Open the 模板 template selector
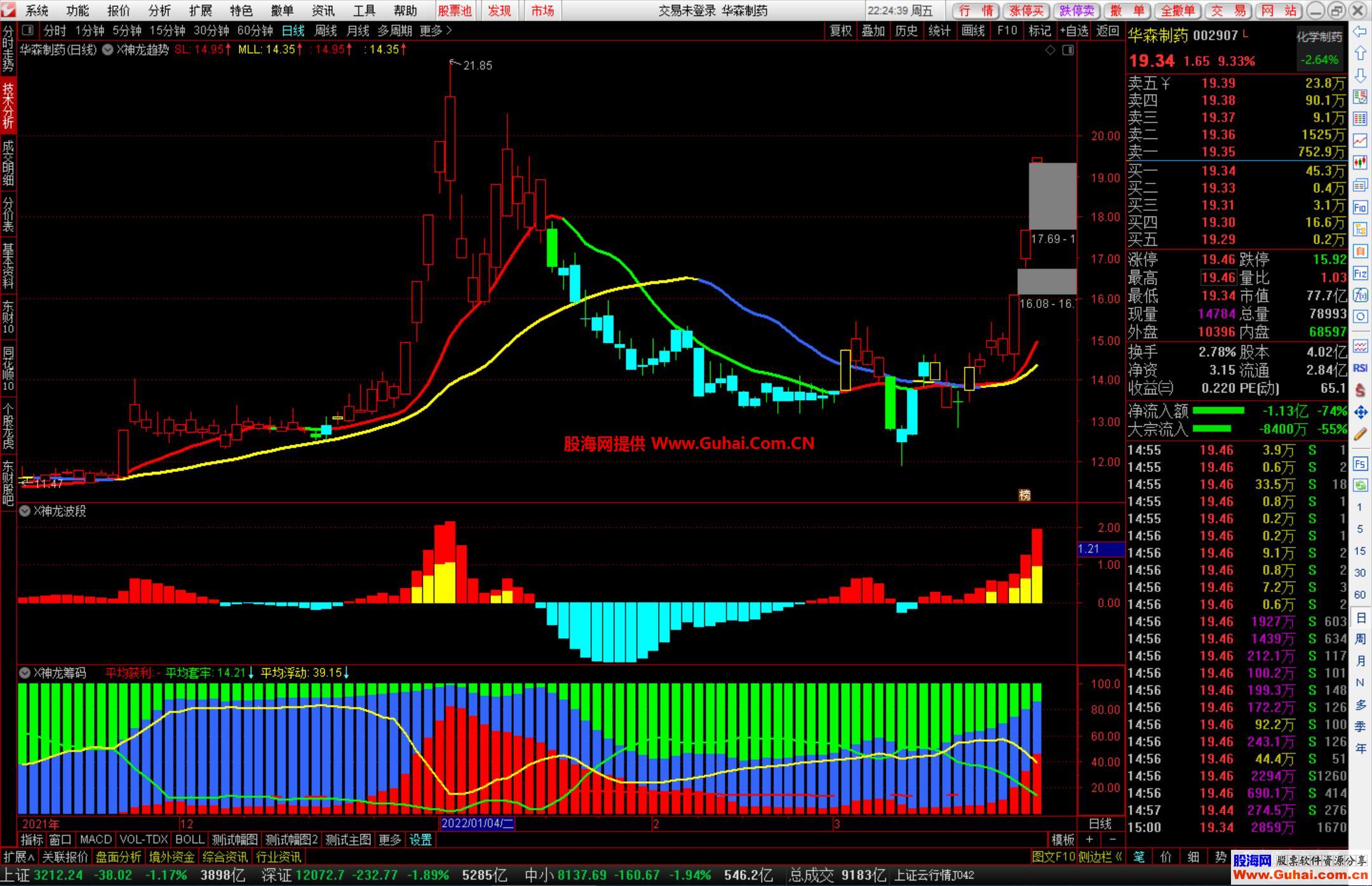 pyautogui.click(x=1063, y=840)
